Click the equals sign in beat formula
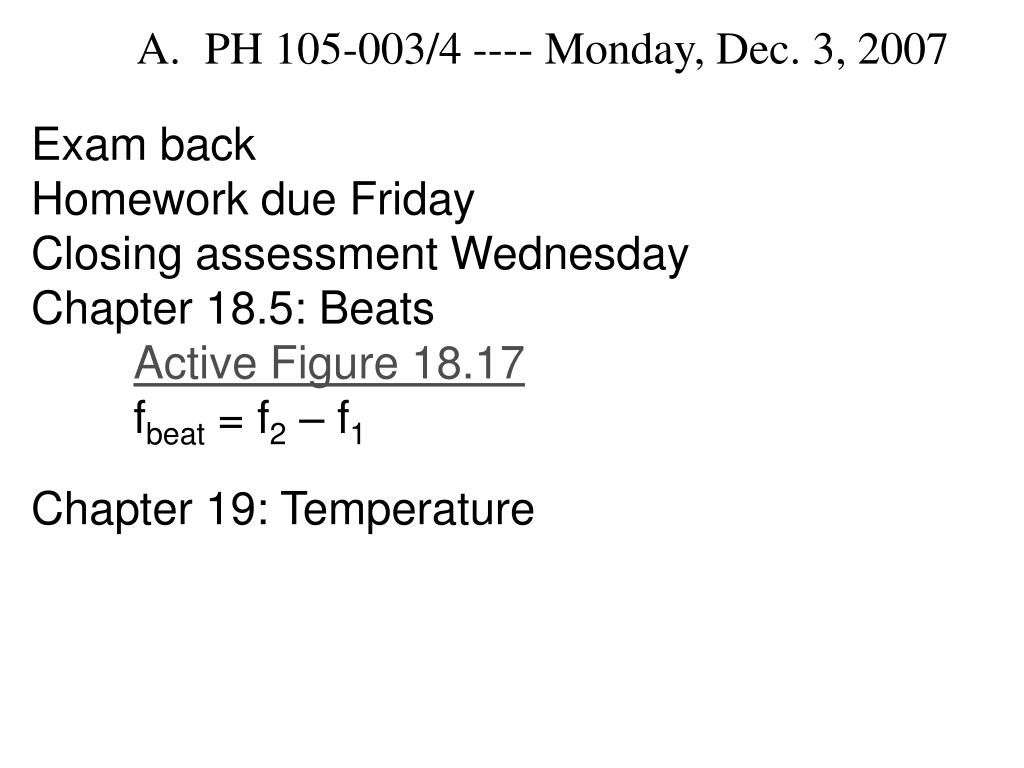Image resolution: width=1024 pixels, height=768 pixels. click(x=231, y=421)
